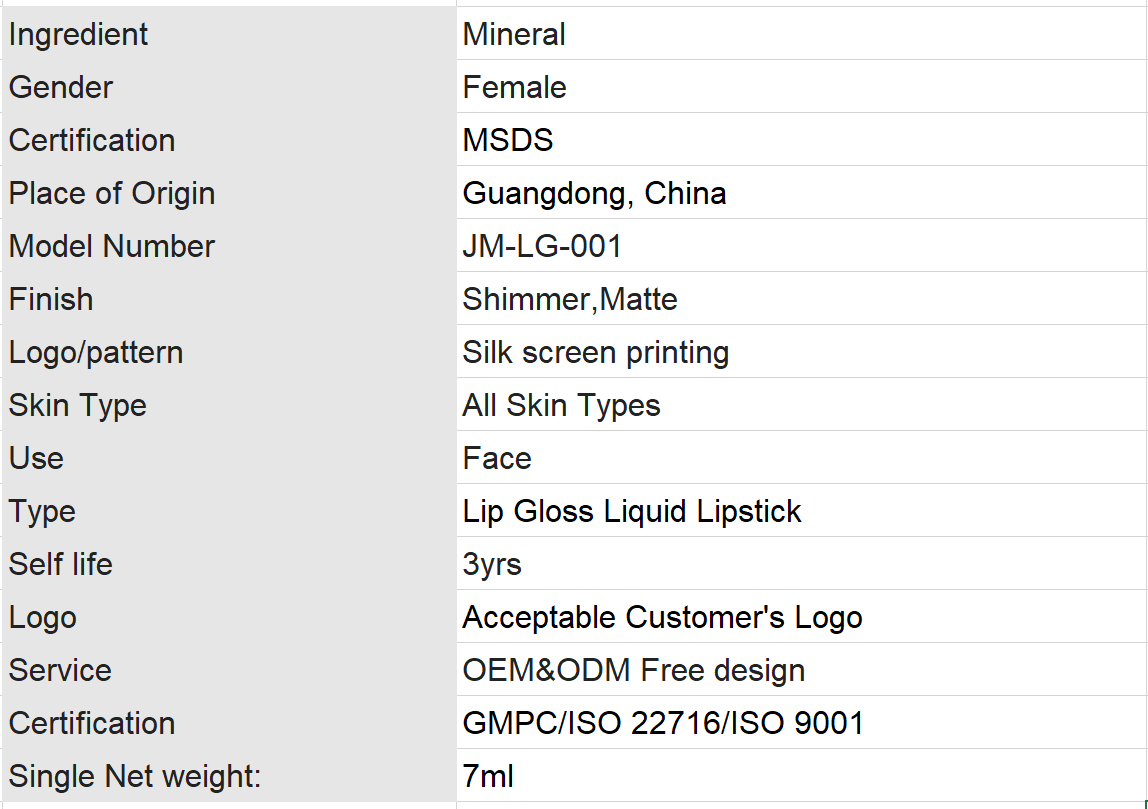Select the Ingredient label cell
1148x809 pixels.
(x=229, y=34)
